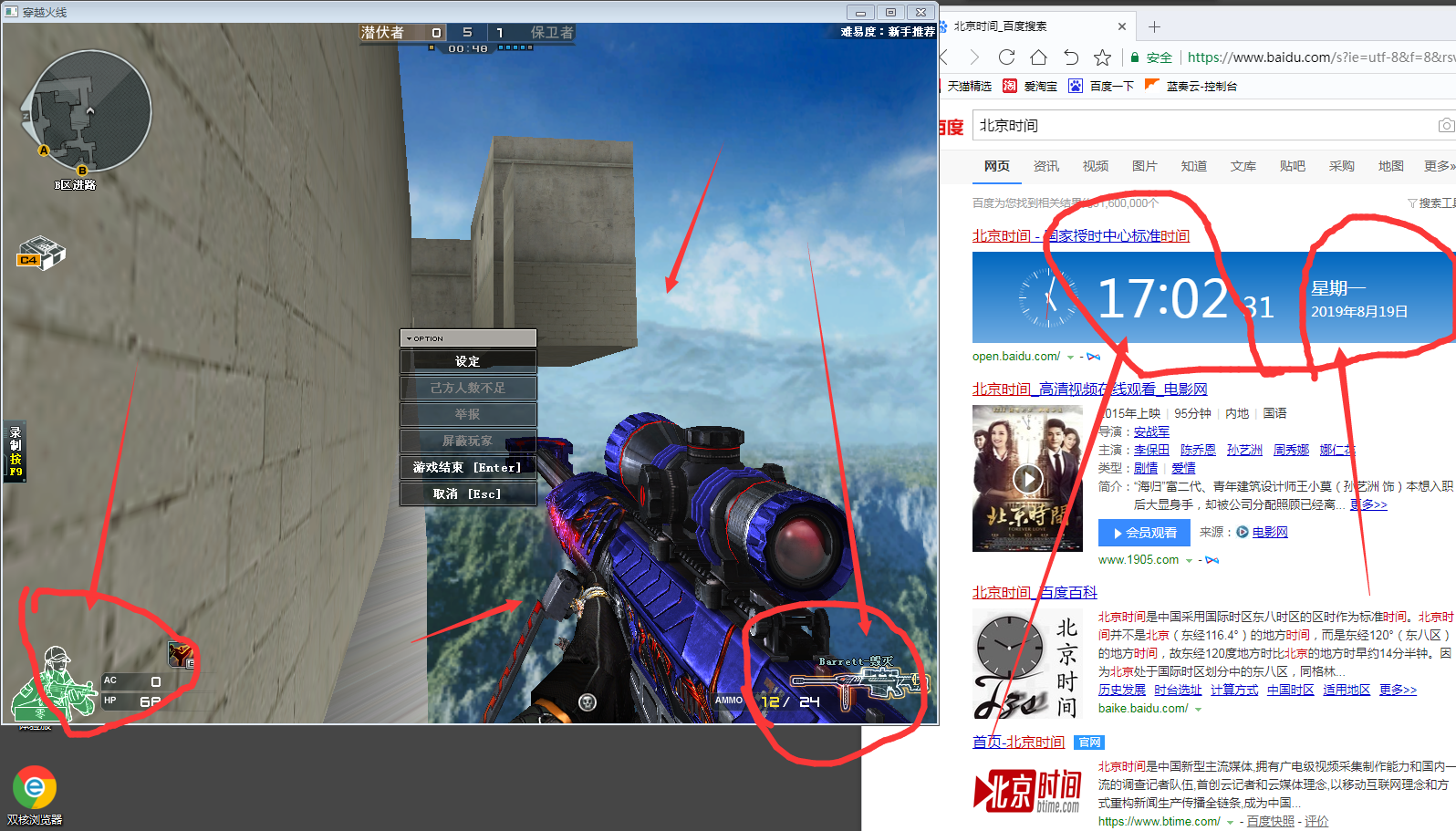
Task: Click the soldier character portrait in game HUD
Action: pyautogui.click(x=53, y=683)
